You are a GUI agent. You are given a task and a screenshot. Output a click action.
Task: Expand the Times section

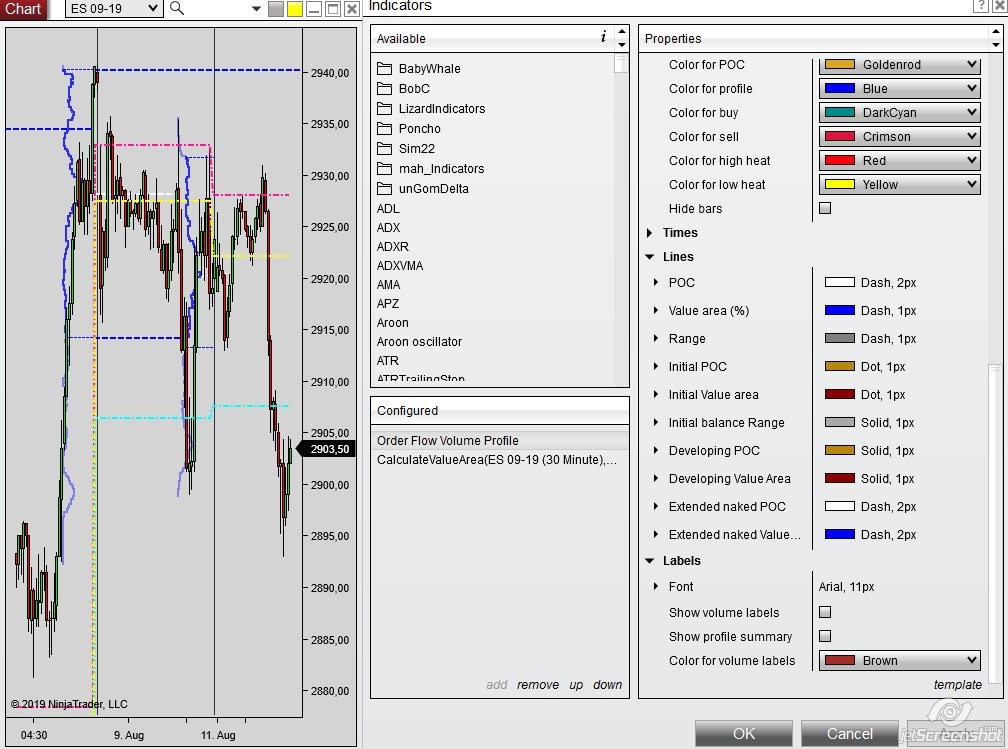650,233
